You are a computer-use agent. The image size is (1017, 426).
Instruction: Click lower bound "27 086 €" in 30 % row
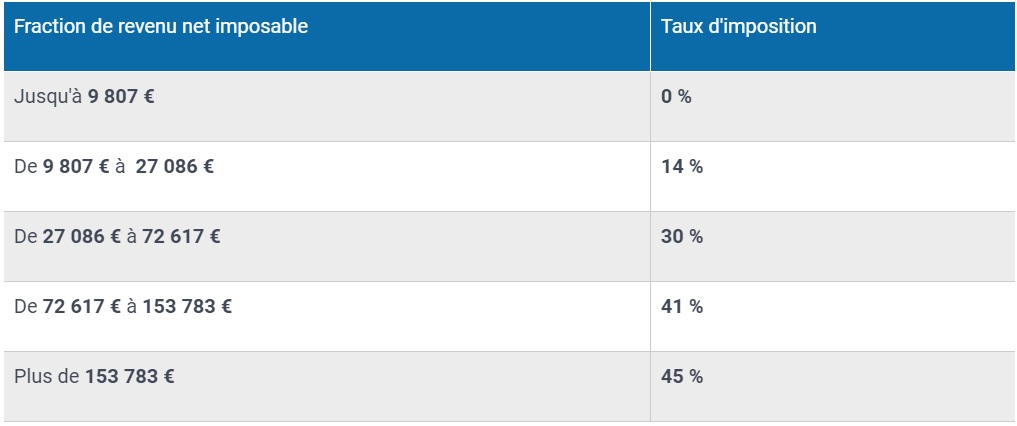82,237
